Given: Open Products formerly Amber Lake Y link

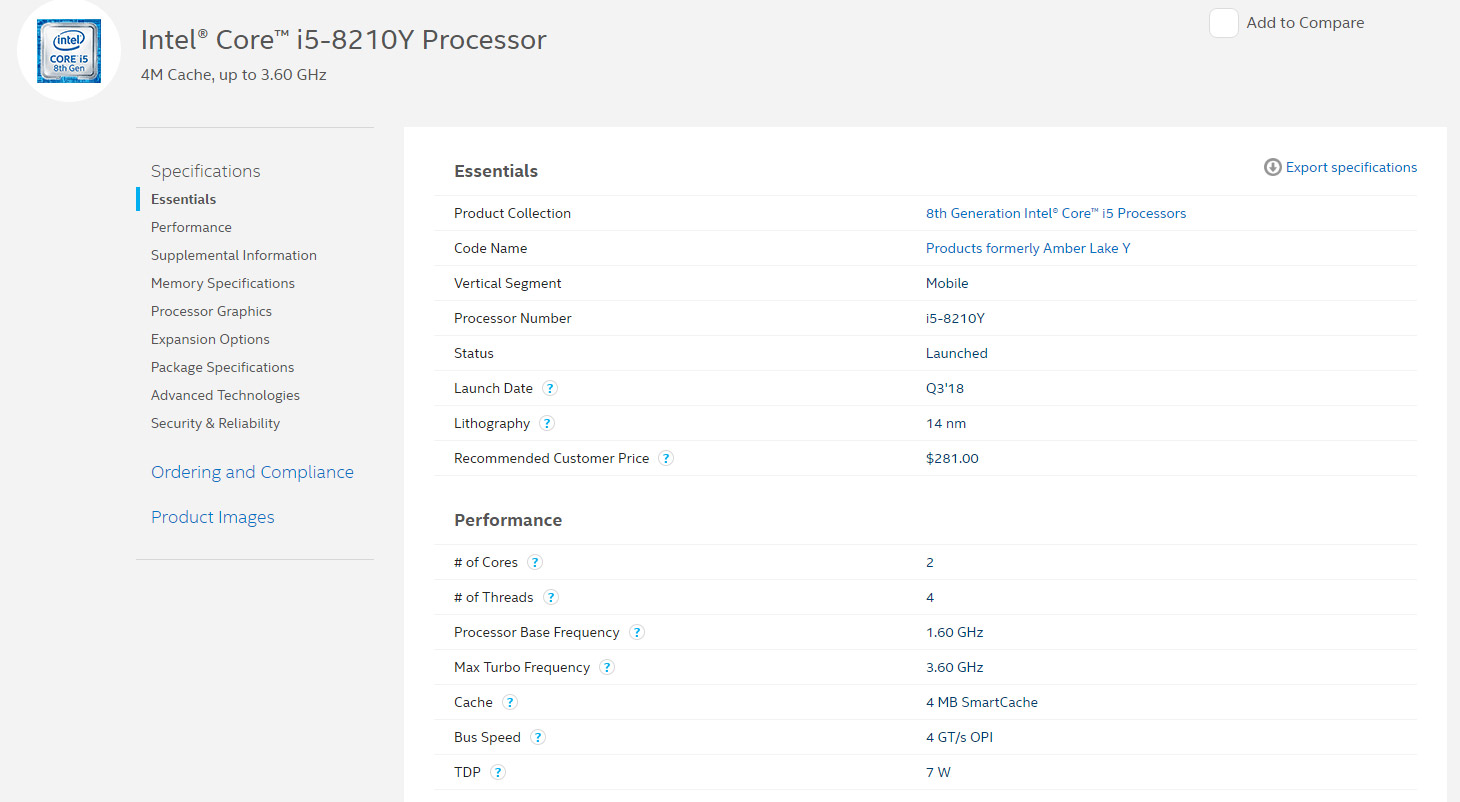Looking at the screenshot, I should pos(1028,248).
